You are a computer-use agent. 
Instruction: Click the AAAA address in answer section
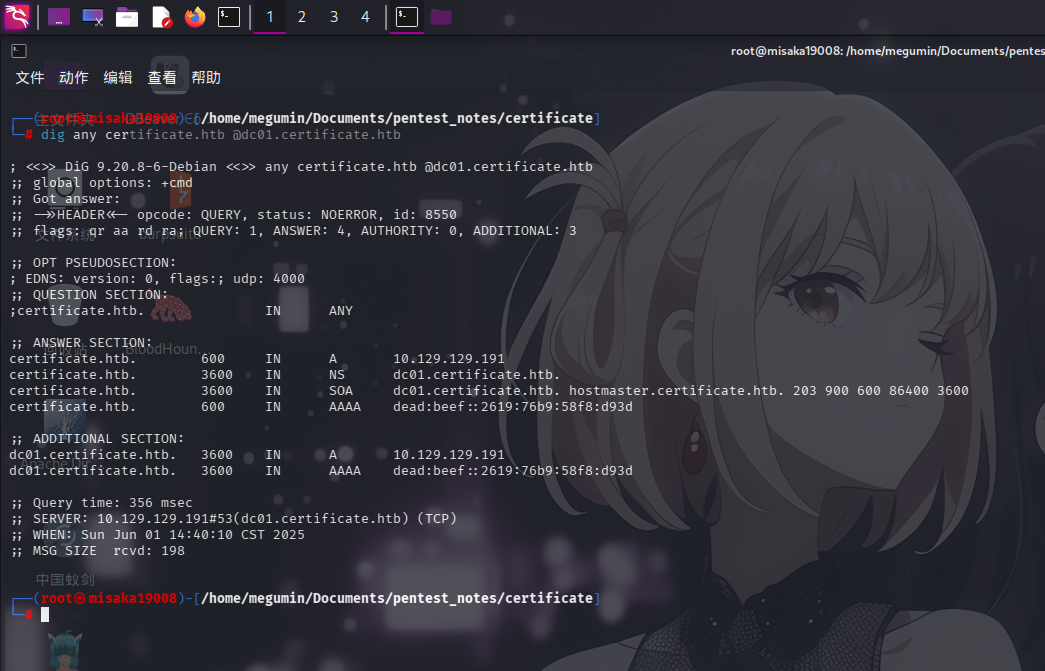pos(513,406)
